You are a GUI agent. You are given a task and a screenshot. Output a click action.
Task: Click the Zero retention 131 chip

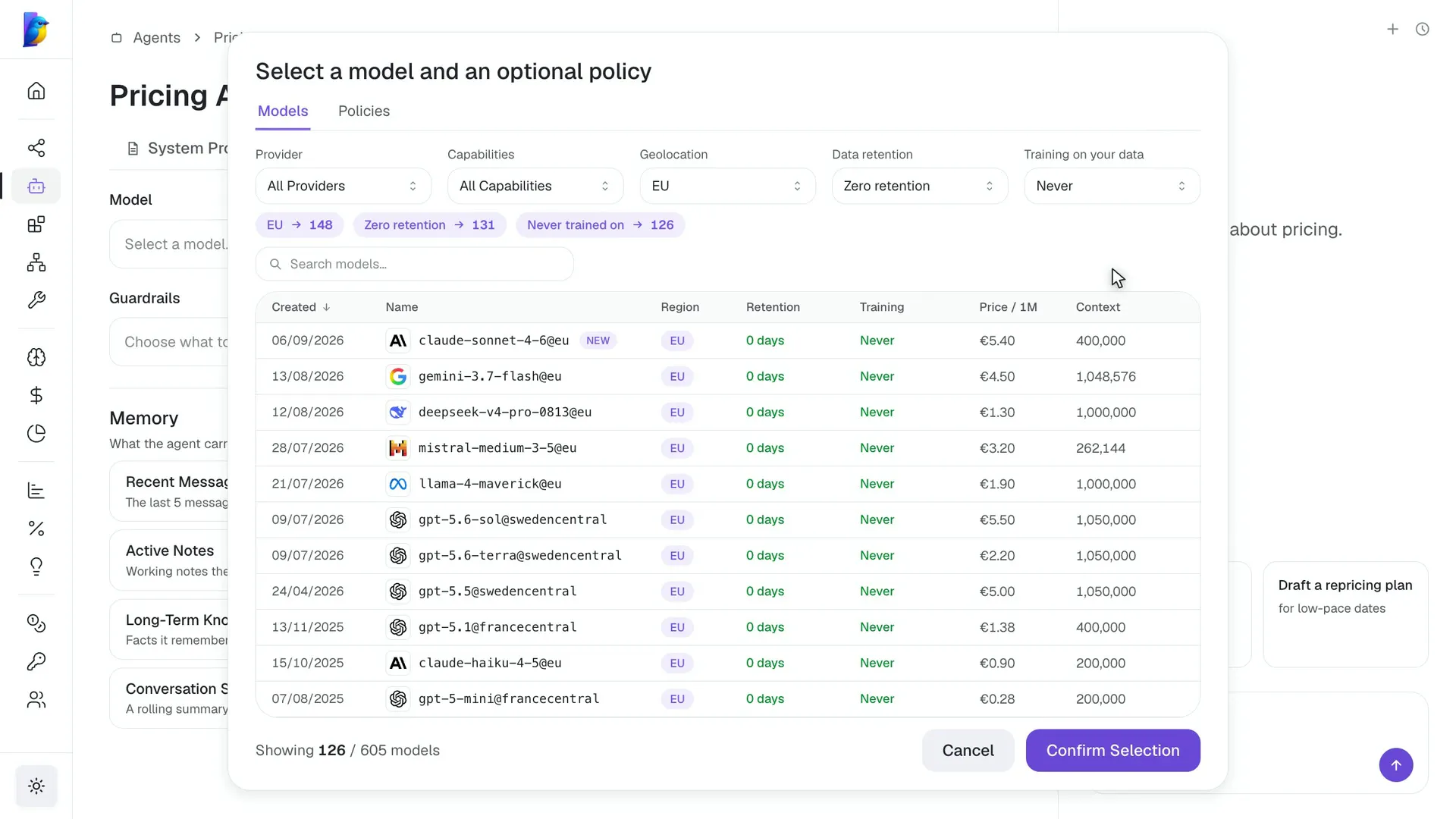[429, 225]
